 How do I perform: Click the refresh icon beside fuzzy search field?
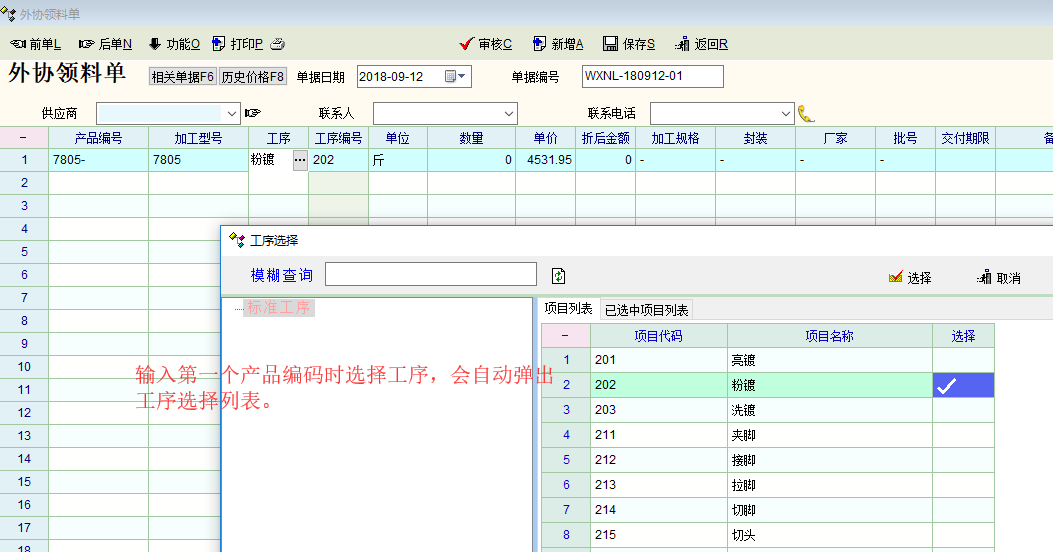coord(559,276)
